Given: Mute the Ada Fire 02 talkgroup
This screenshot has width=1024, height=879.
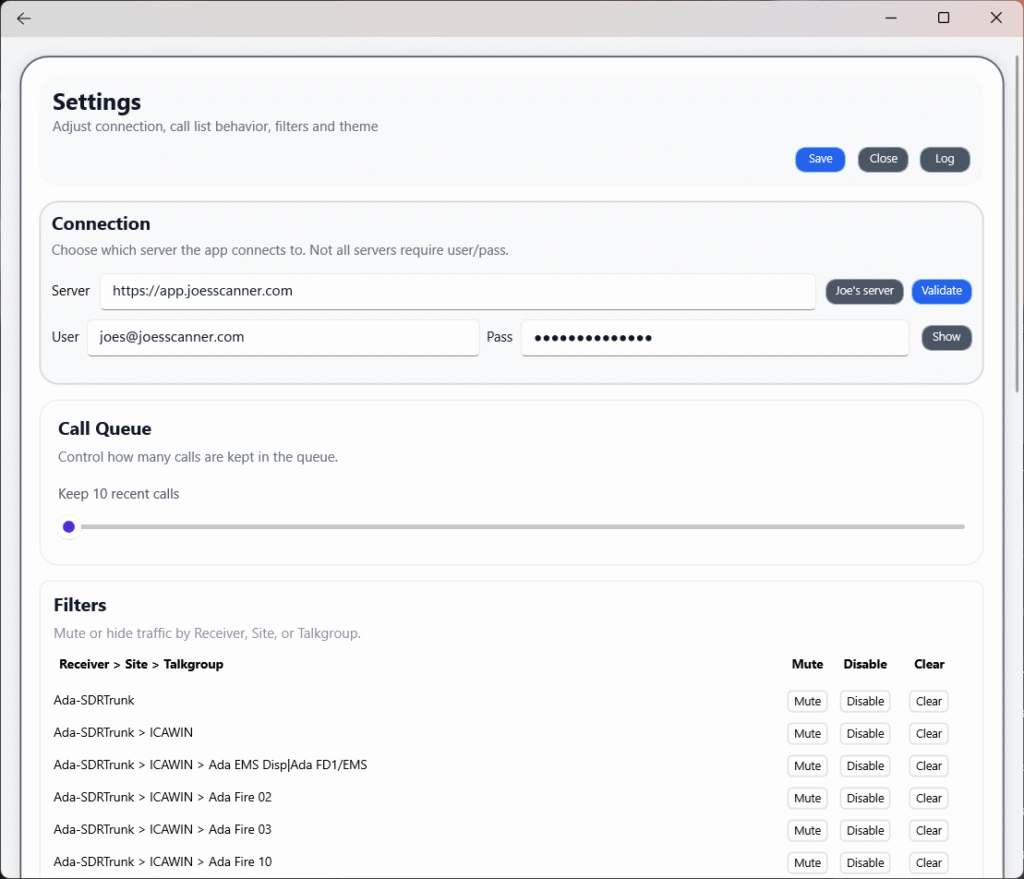Looking at the screenshot, I should tap(807, 799).
